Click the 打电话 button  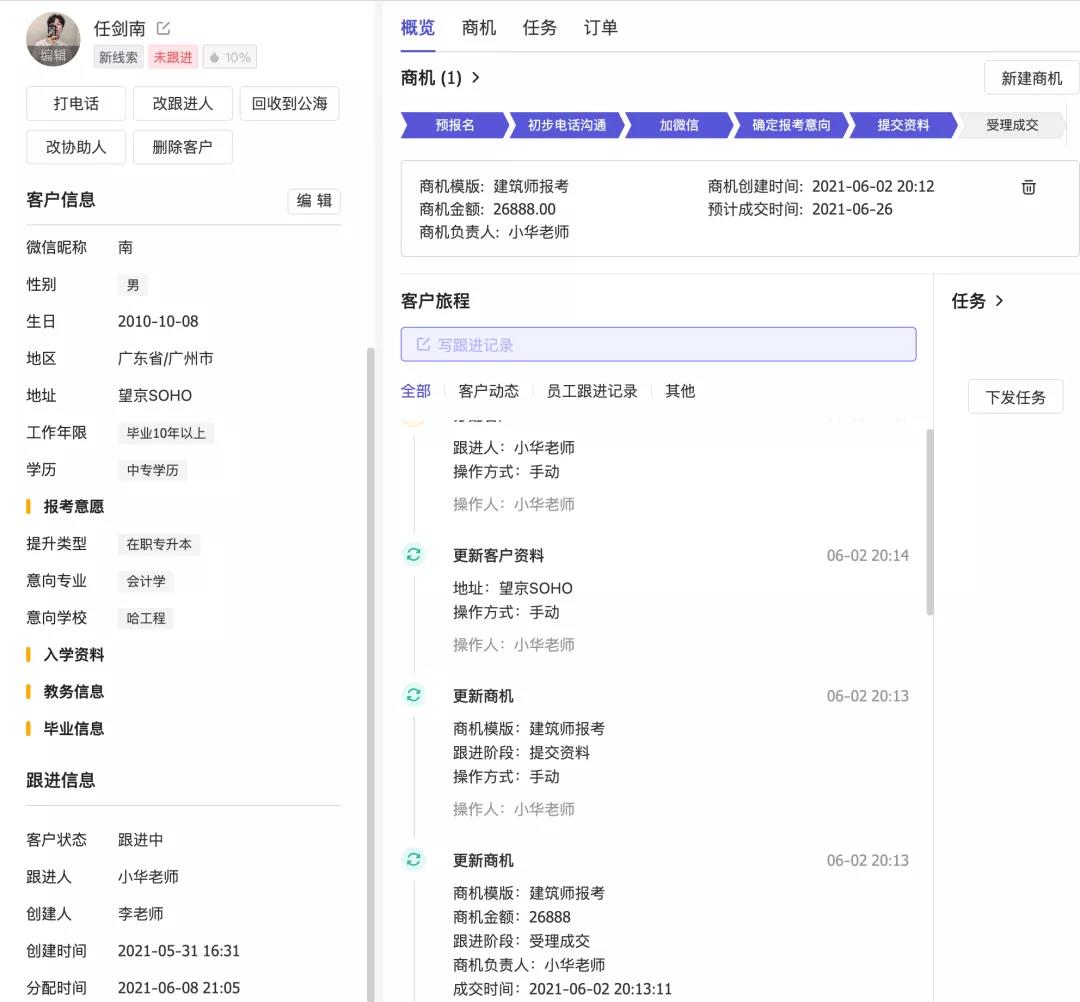76,104
